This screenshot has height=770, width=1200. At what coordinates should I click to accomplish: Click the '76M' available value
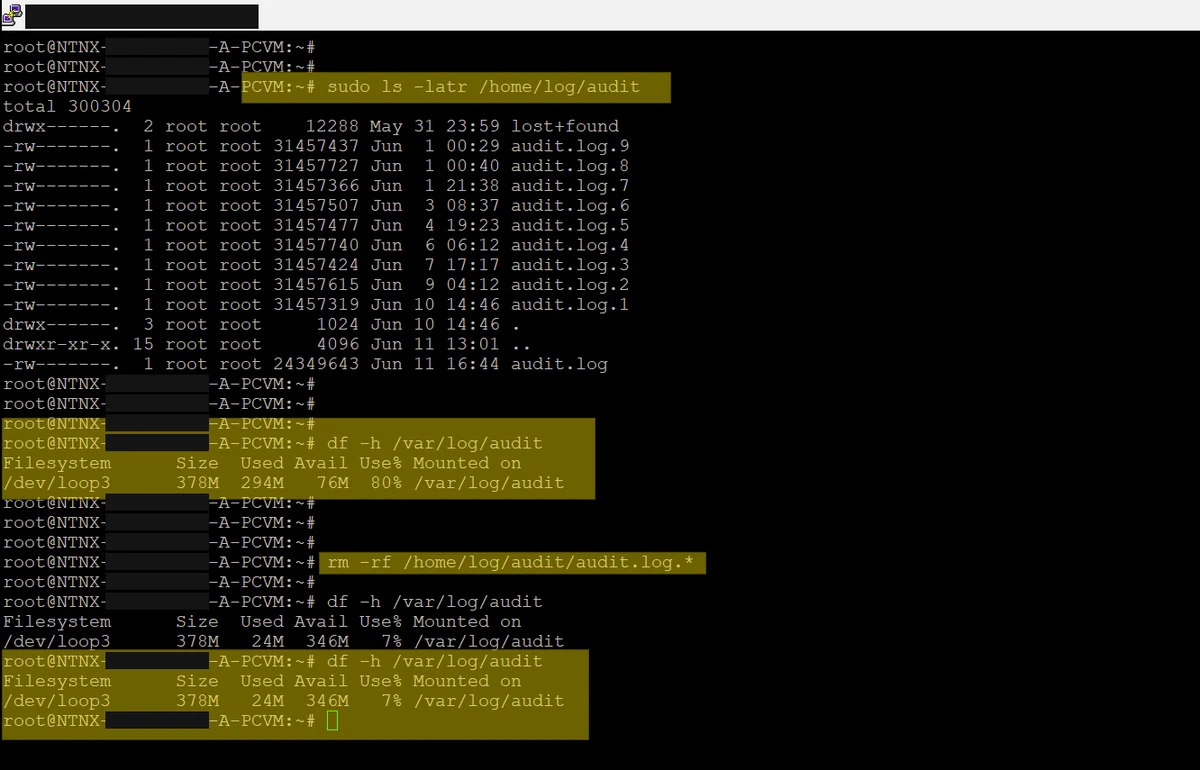(332, 483)
